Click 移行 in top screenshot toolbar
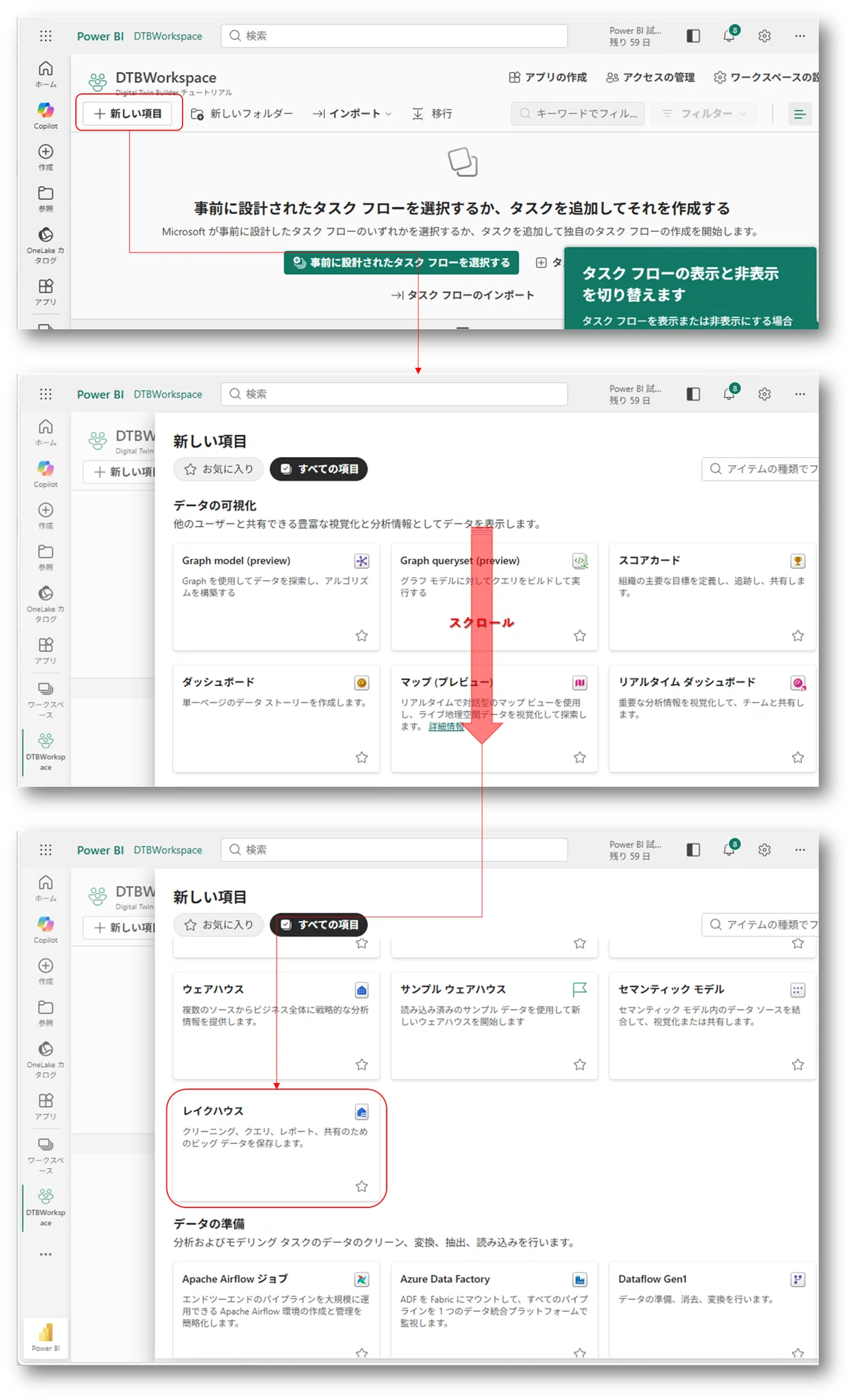The image size is (853, 1400). click(x=432, y=114)
